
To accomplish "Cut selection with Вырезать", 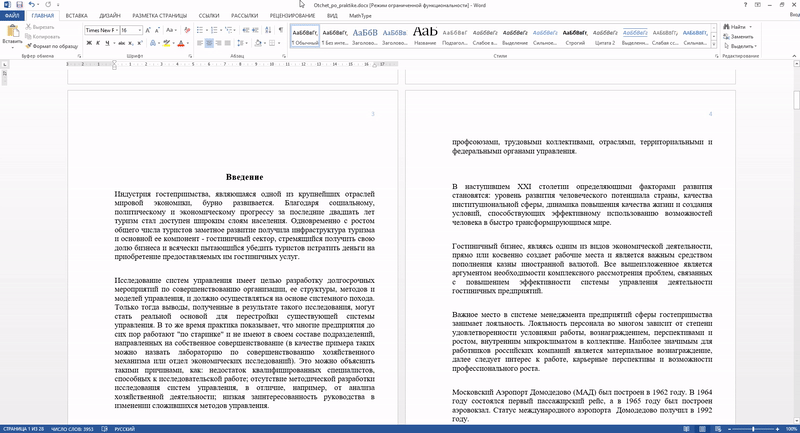I will tap(40, 27).
